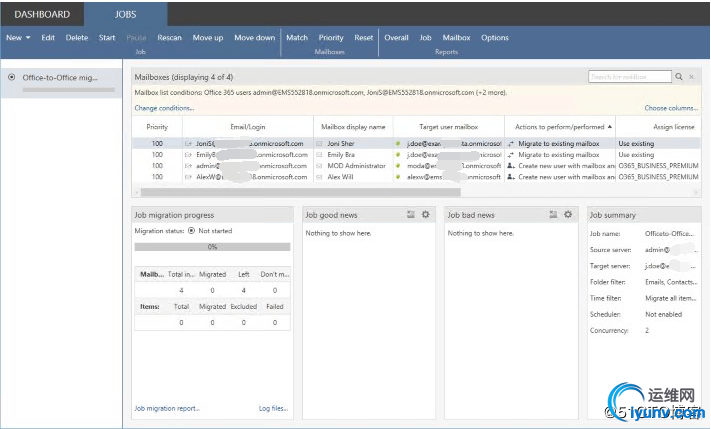Open the New dropdown menu
The width and height of the screenshot is (711, 429).
click(x=18, y=38)
